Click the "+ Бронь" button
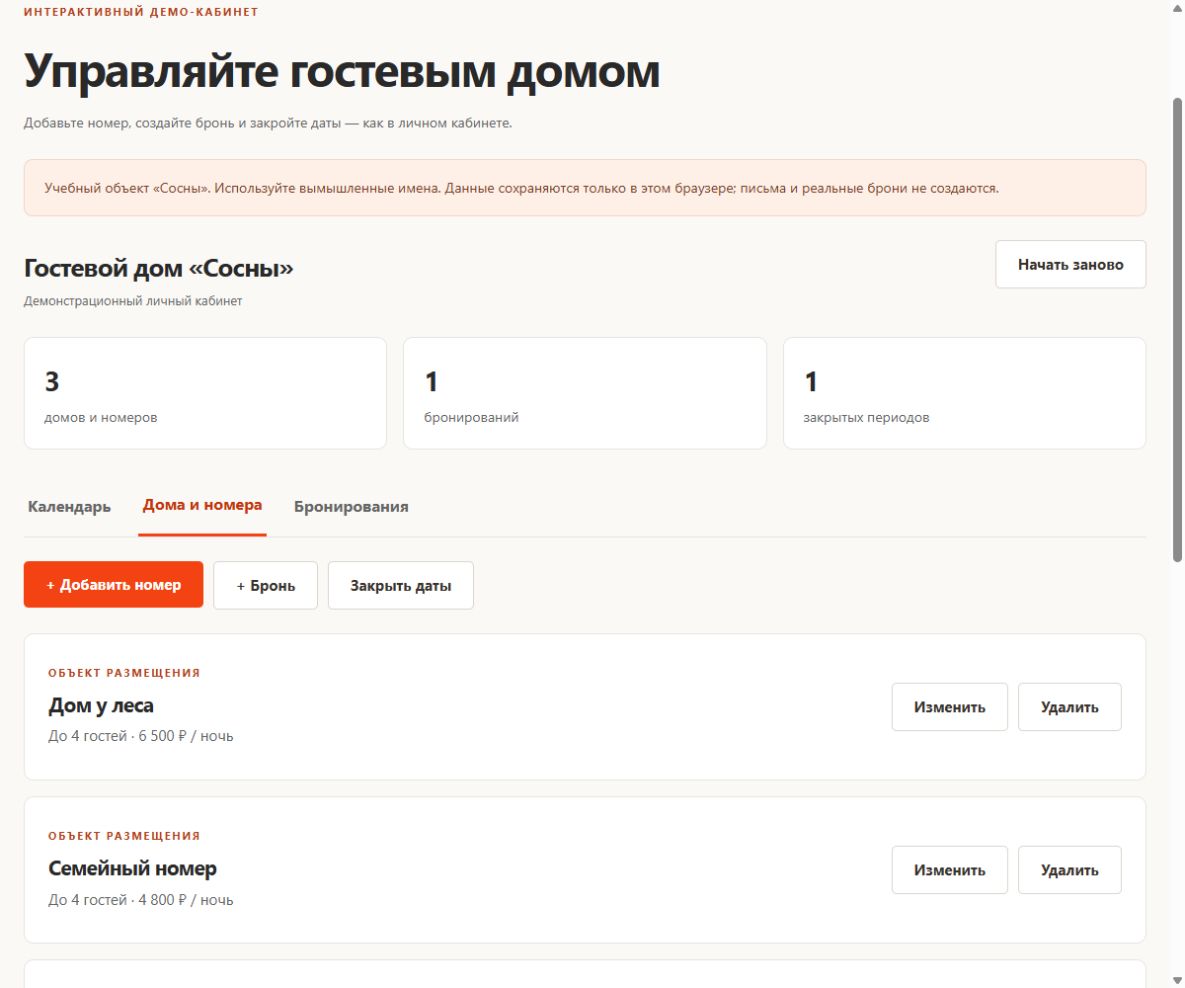Viewport: 1185px width, 988px height. [265, 585]
